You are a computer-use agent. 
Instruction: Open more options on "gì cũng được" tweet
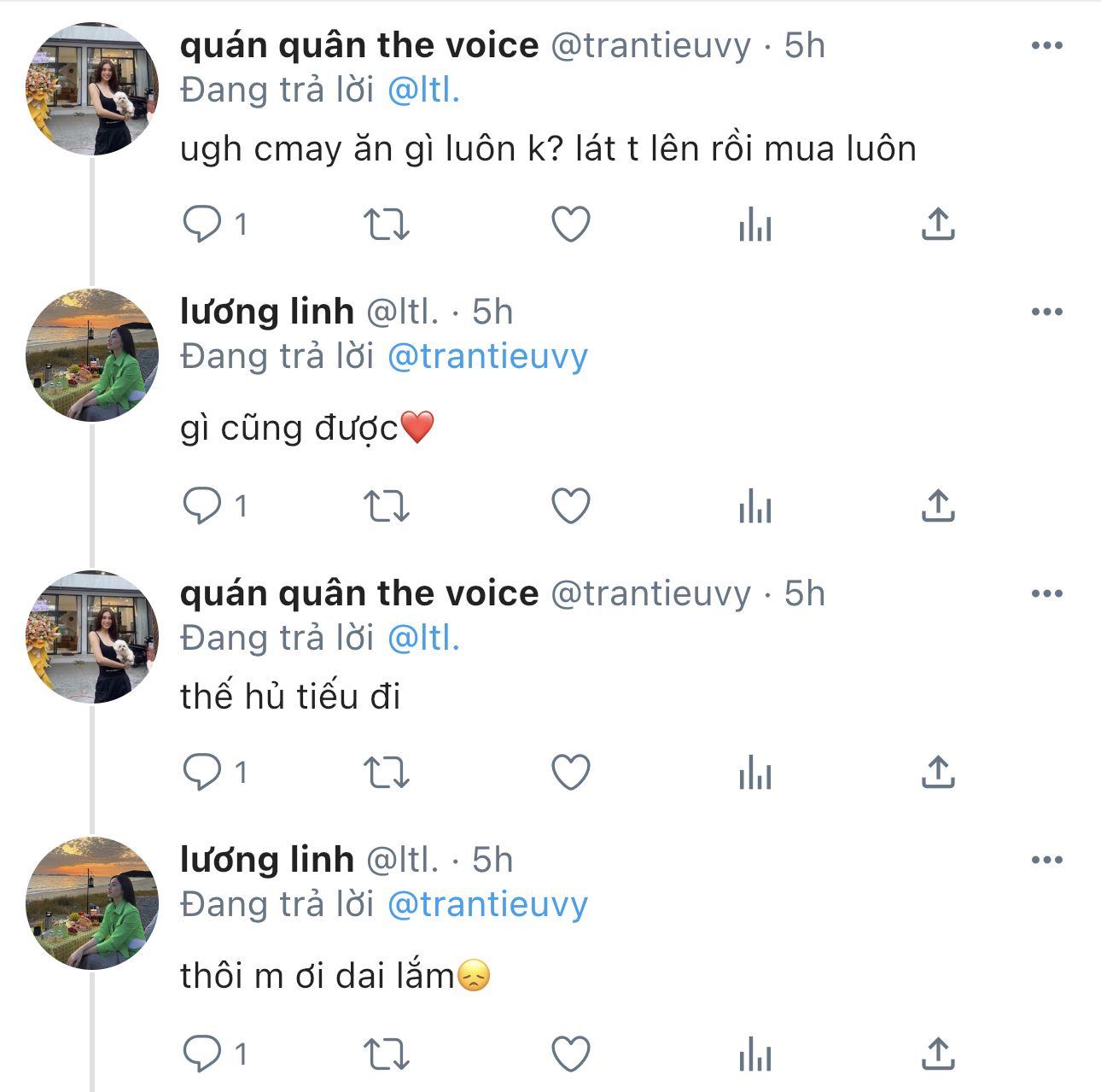point(1047,312)
